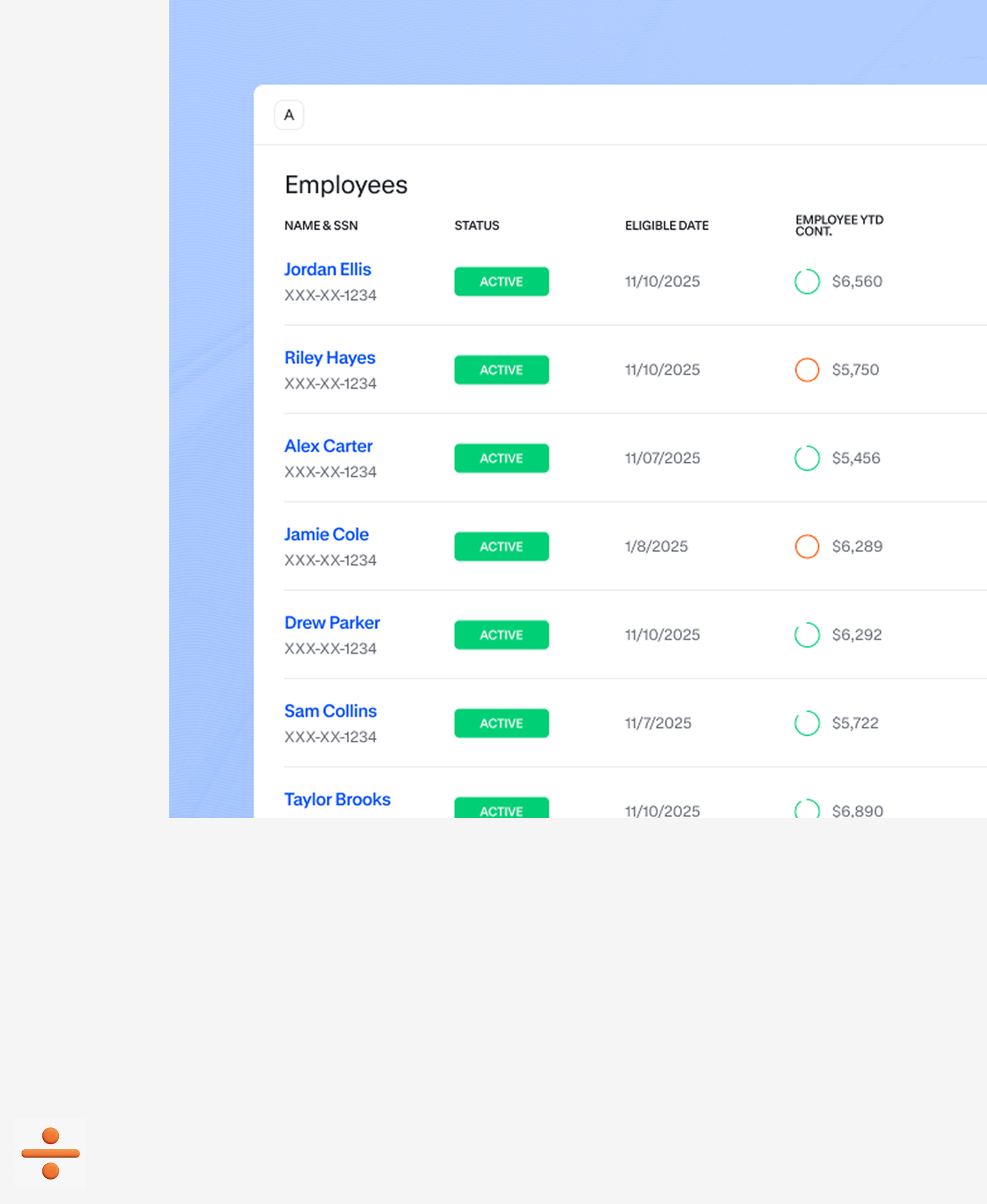This screenshot has height=1204, width=987.
Task: Open Sam Collins employee profile
Action: click(x=330, y=711)
